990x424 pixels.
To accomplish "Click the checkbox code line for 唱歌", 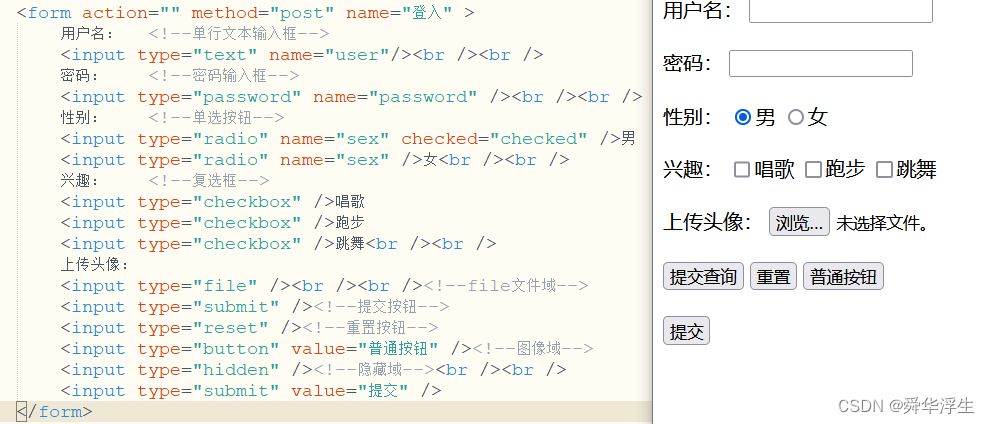I will pyautogui.click(x=213, y=202).
